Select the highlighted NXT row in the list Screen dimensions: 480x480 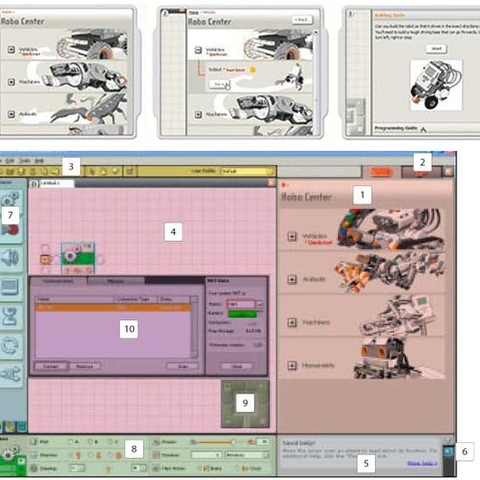coord(113,307)
